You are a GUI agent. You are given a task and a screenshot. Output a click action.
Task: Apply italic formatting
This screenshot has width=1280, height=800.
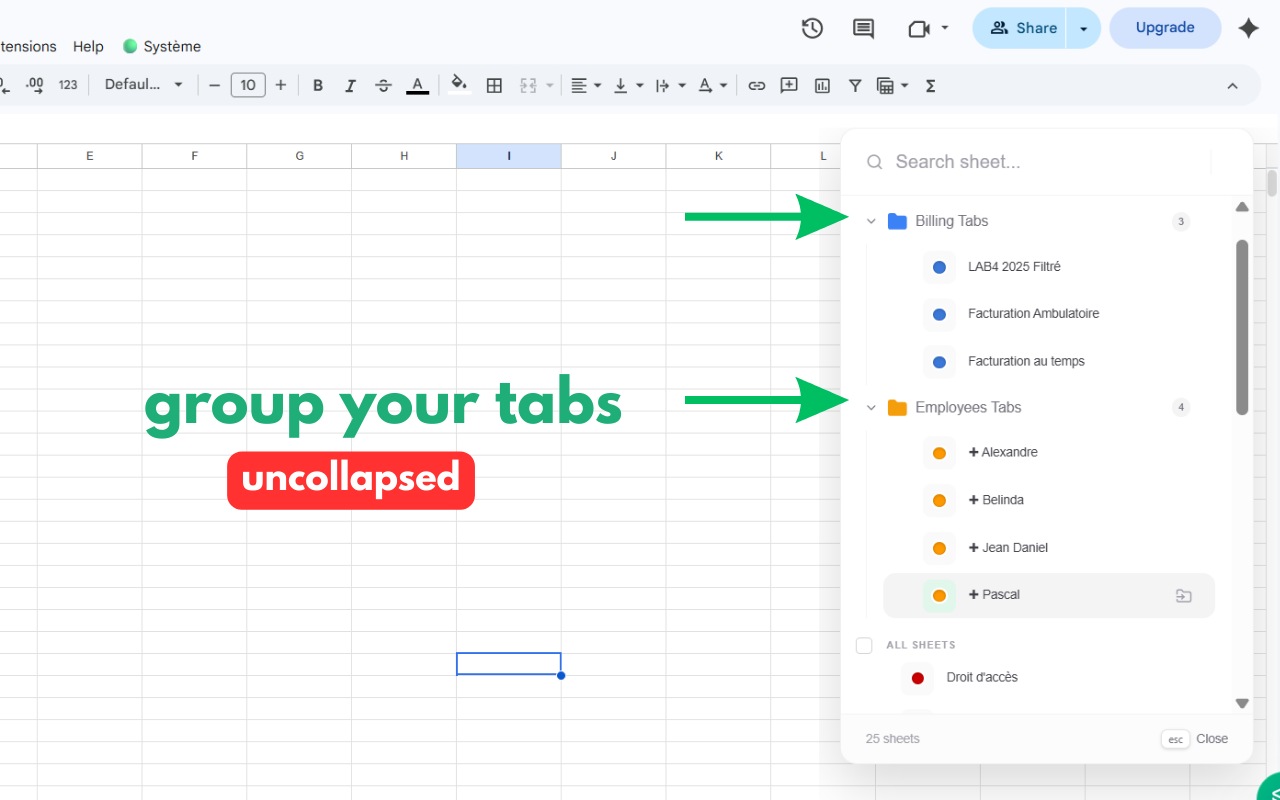point(350,85)
